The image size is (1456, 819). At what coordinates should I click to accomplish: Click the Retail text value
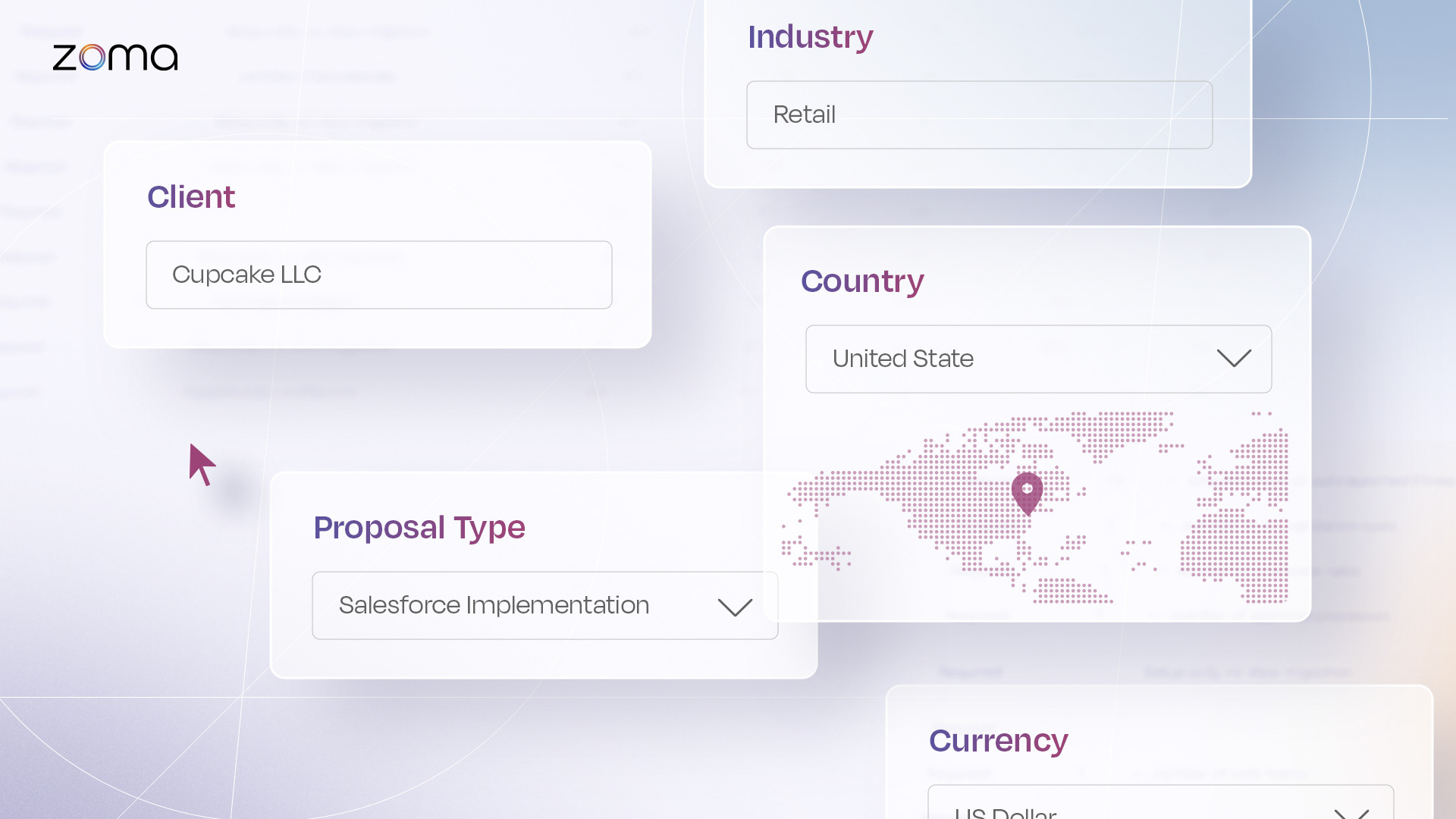pyautogui.click(x=804, y=115)
